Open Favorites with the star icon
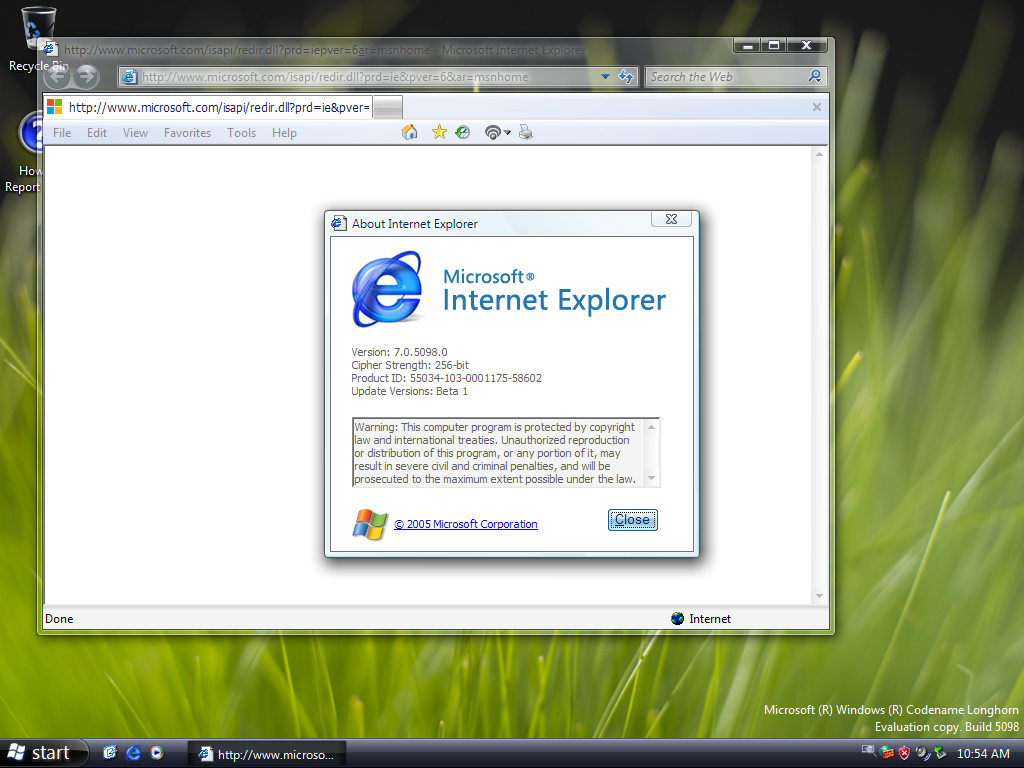This screenshot has width=1024, height=768. (439, 132)
